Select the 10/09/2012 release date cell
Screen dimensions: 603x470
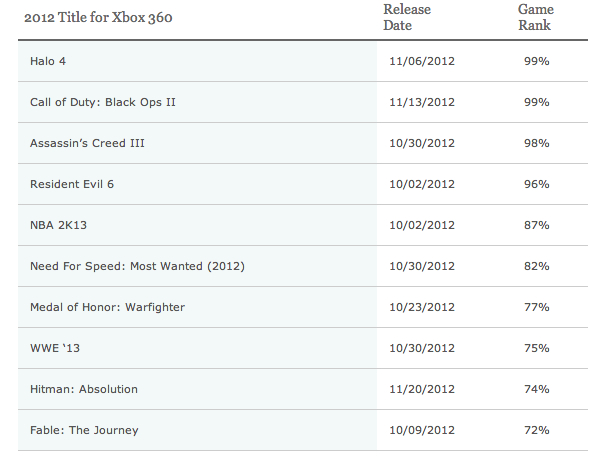tap(422, 430)
